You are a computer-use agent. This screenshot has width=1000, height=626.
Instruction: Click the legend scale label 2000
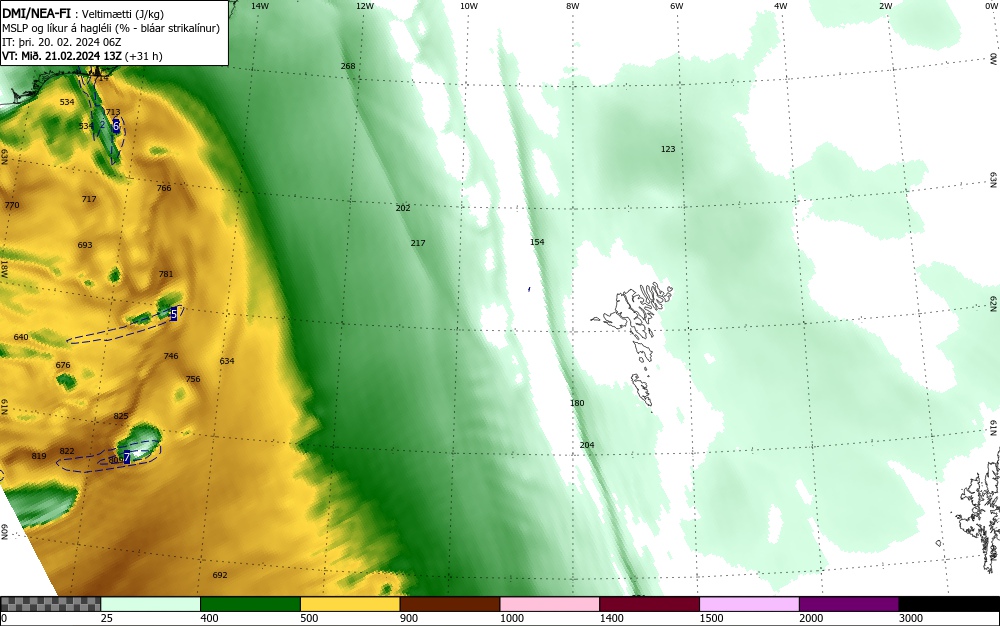pos(811,618)
